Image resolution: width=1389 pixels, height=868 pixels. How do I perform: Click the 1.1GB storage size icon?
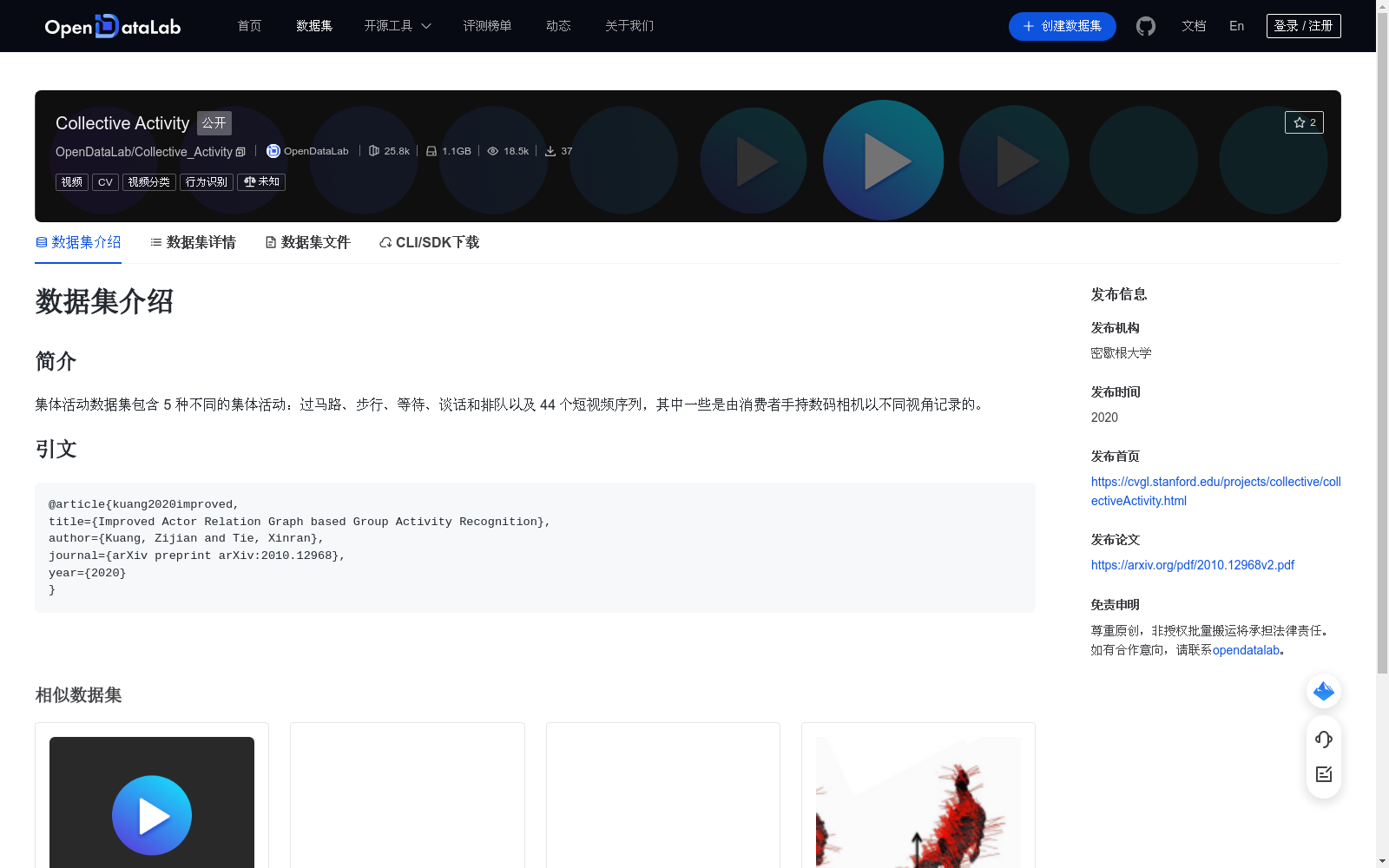point(431,151)
